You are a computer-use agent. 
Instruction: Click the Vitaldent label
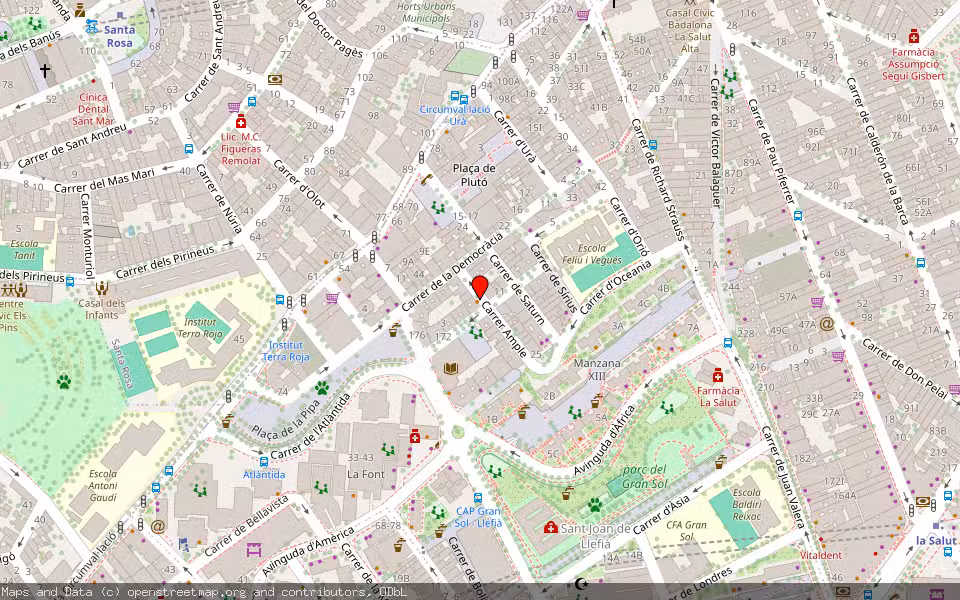(x=821, y=555)
